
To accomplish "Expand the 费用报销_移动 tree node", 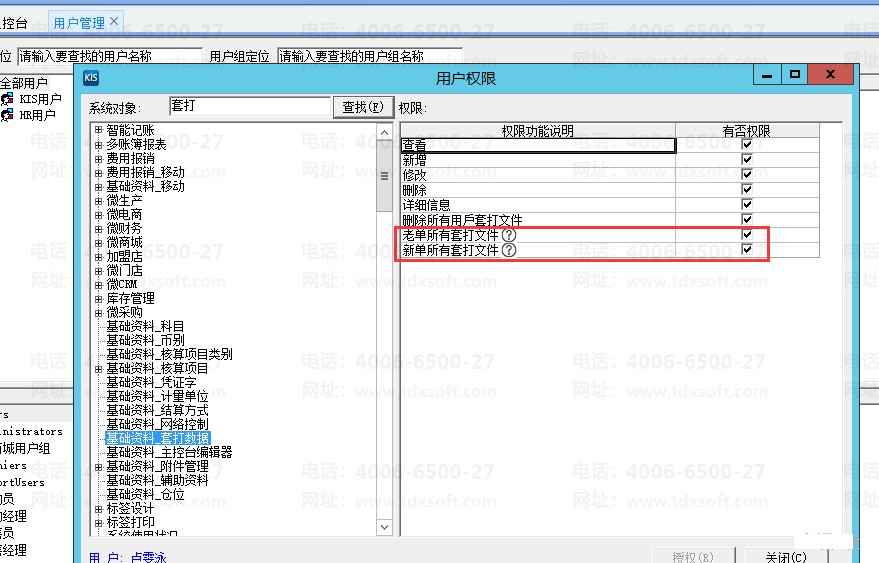I will (99, 173).
